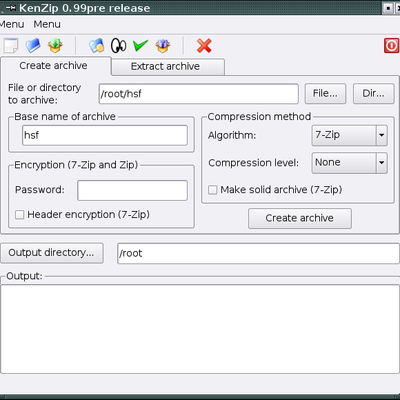Open the Compression level None dropdown
This screenshot has height=400, width=400.
point(349,163)
